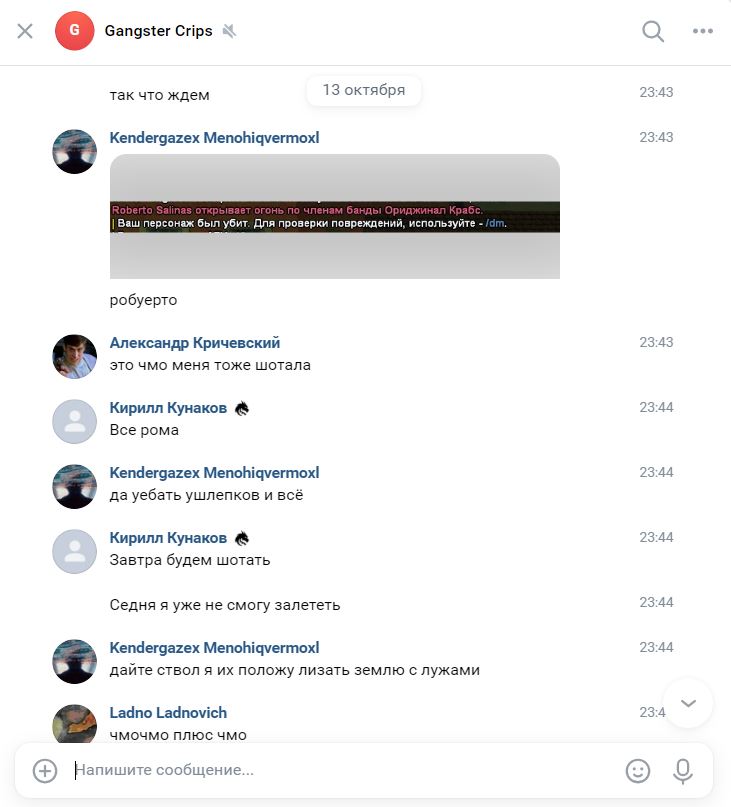This screenshot has height=807, width=731.
Task: Click the first Kendergazex Menohiqvermoxl name
Action: click(214, 137)
